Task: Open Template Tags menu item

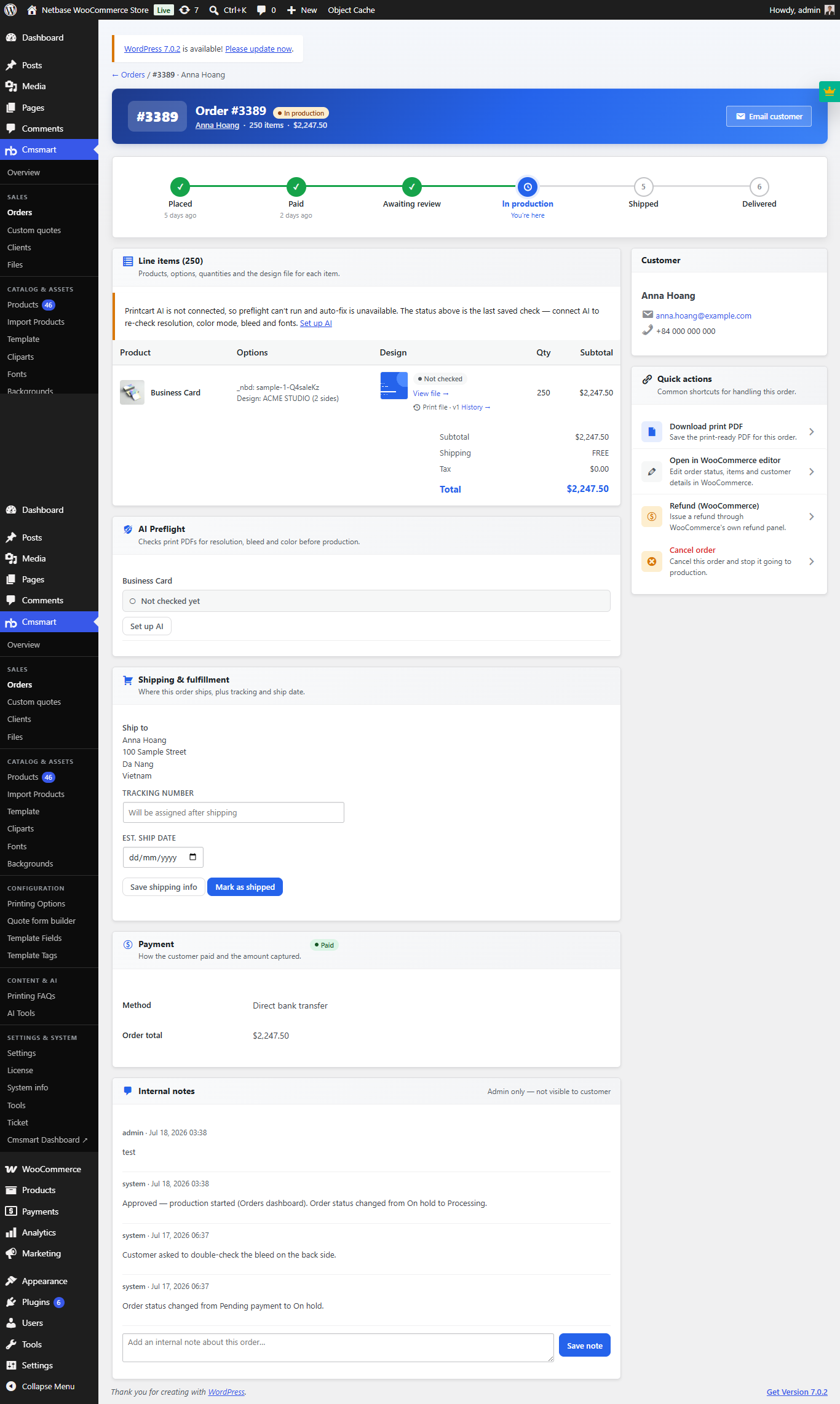Action: click(32, 955)
